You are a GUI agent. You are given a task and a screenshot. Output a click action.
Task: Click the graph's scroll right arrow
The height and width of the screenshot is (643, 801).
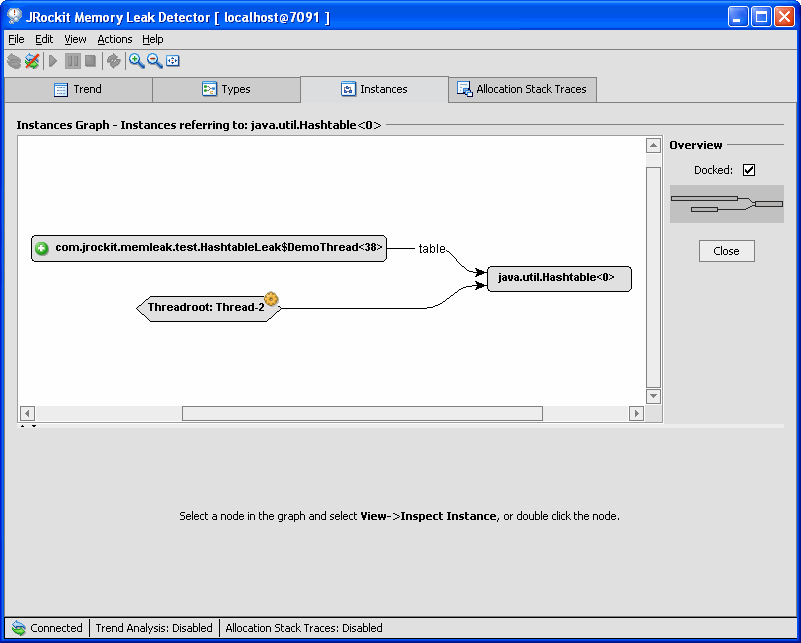coord(636,413)
